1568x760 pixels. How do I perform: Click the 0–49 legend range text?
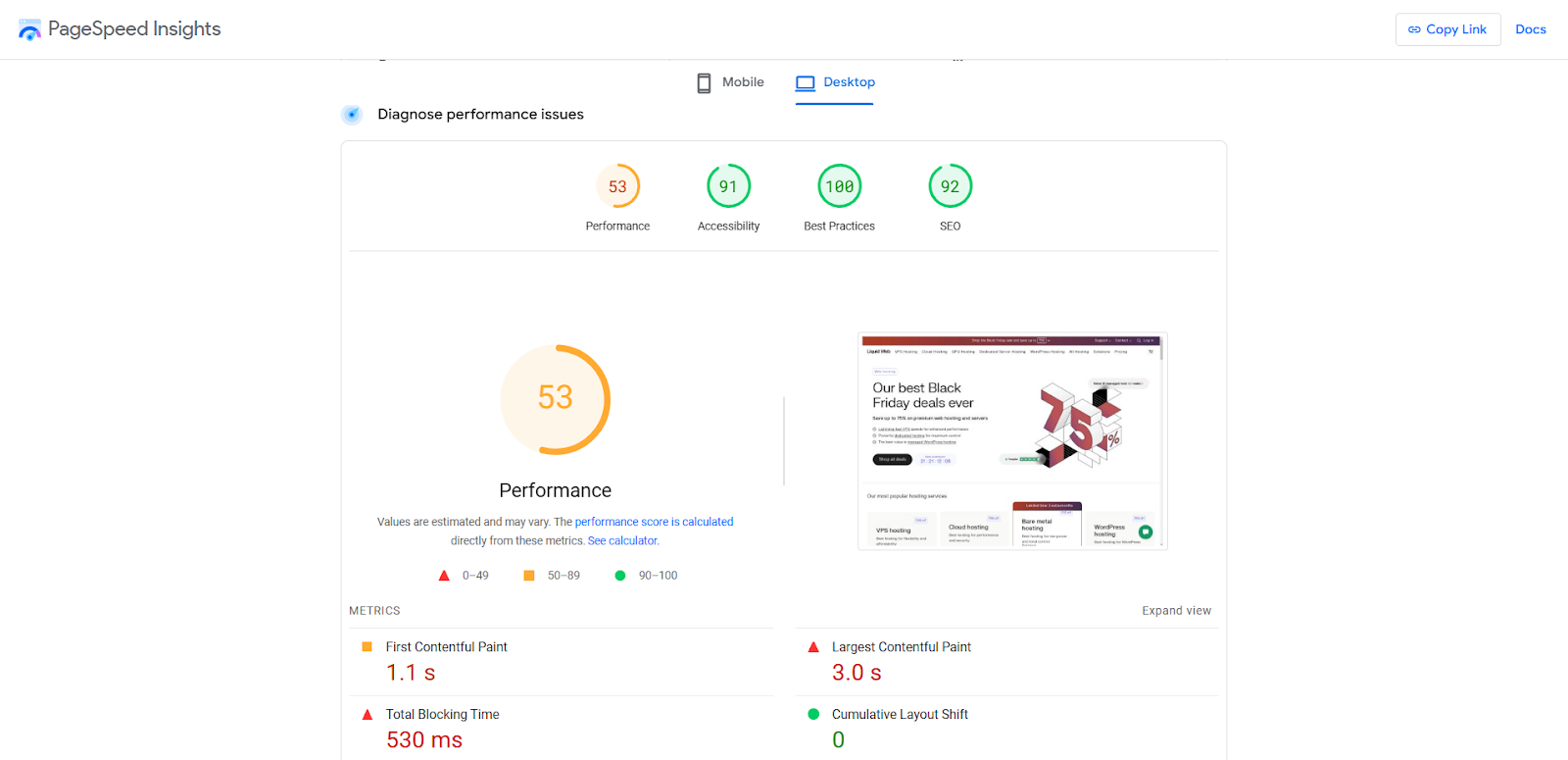click(x=475, y=576)
